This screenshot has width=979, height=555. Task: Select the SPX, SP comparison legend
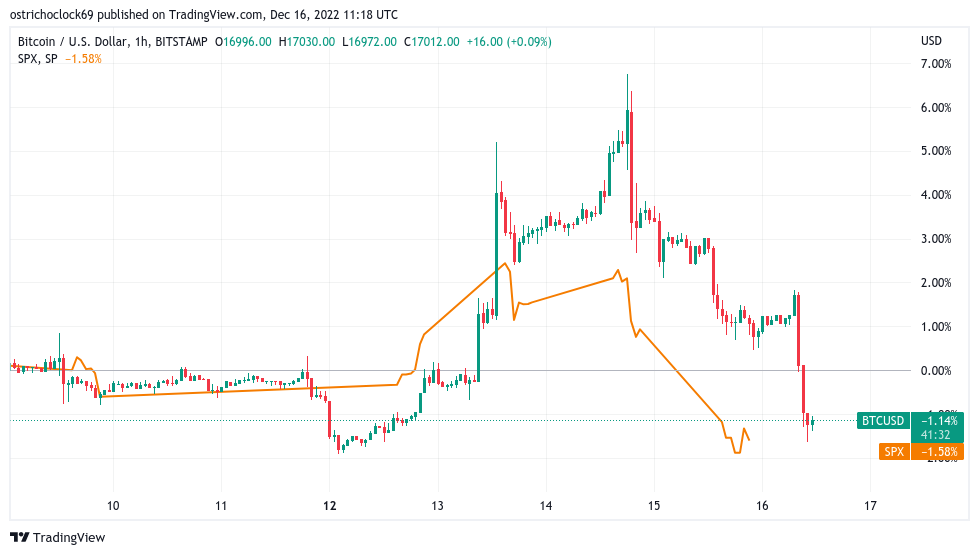pos(37,58)
